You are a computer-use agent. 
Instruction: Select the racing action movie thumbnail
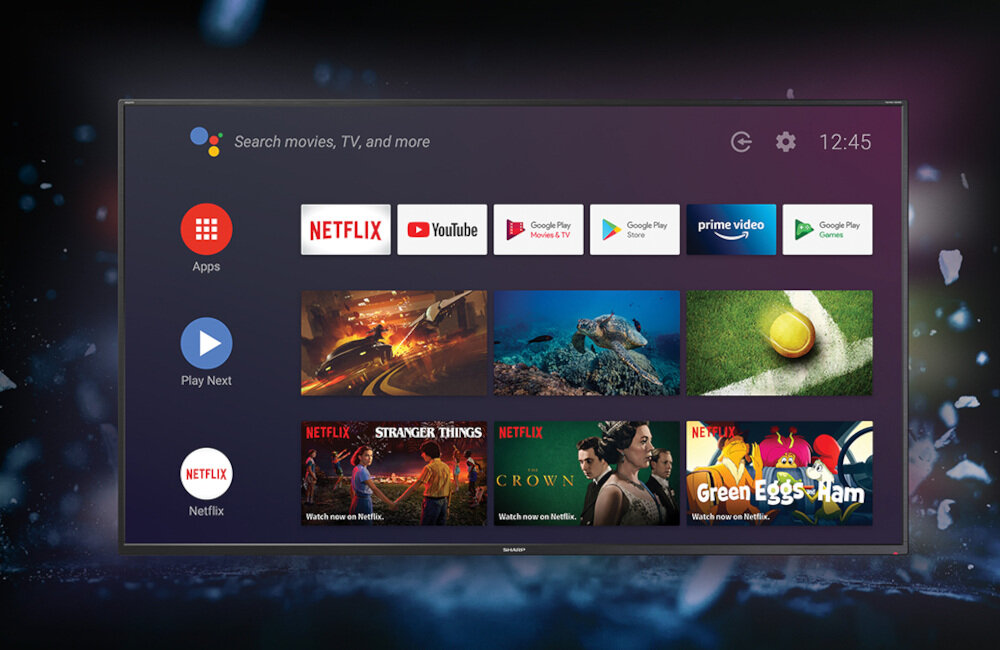pyautogui.click(x=391, y=342)
